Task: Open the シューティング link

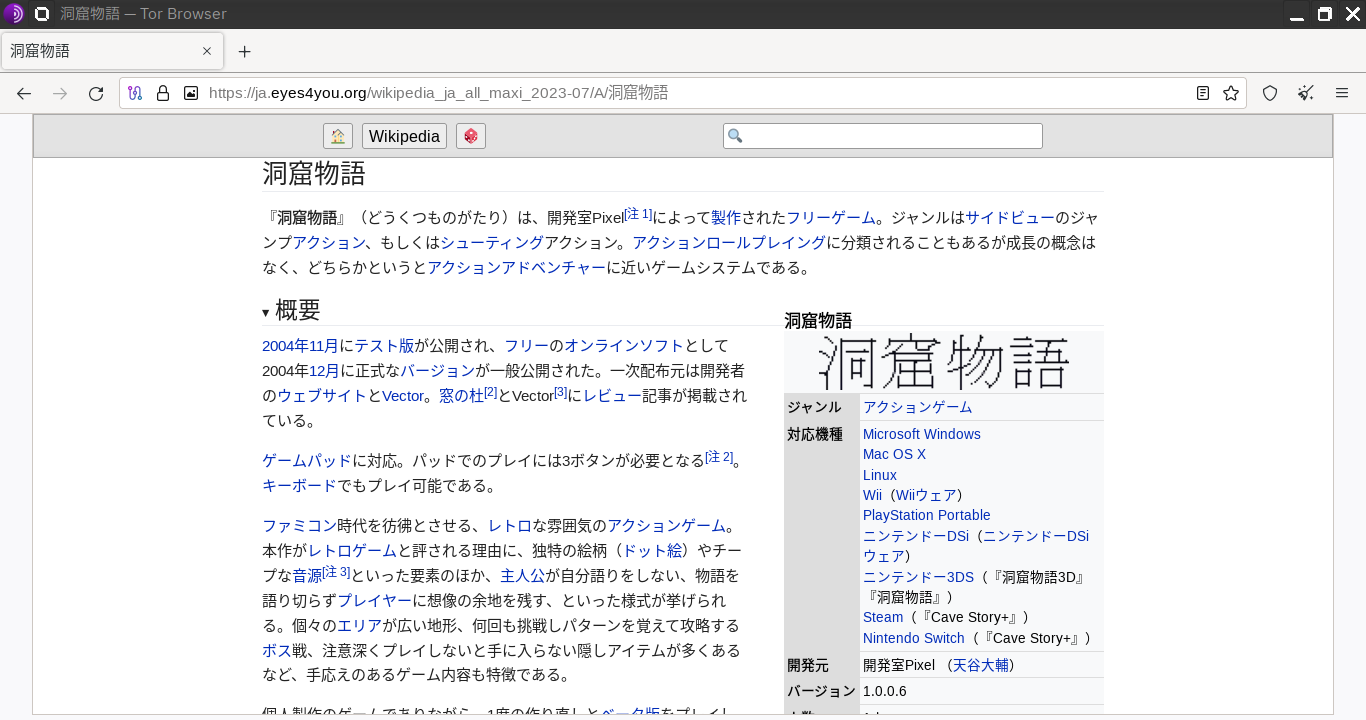Action: [x=492, y=242]
